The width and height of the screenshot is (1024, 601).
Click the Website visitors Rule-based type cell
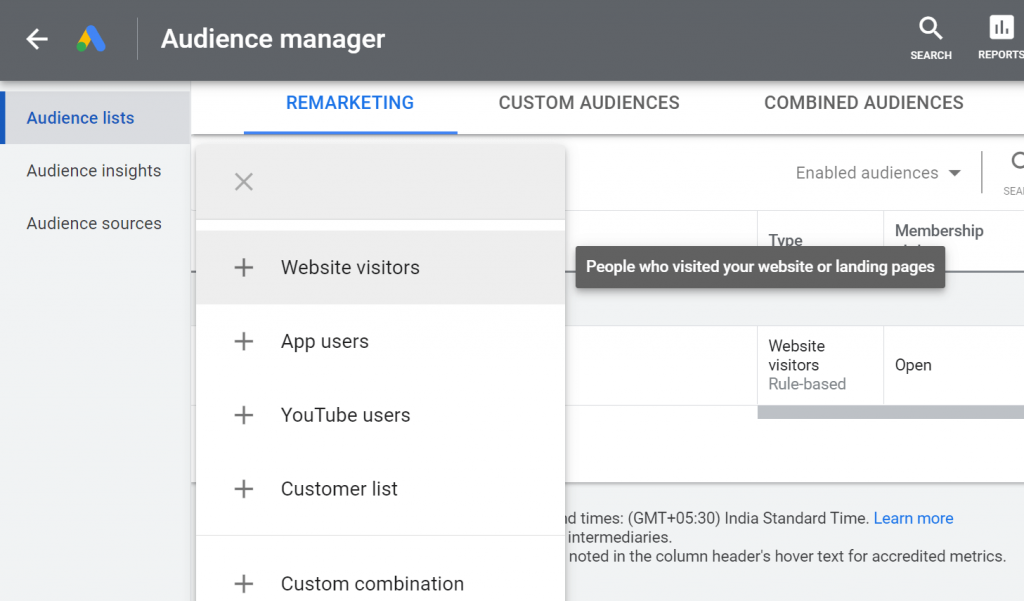tap(820, 365)
